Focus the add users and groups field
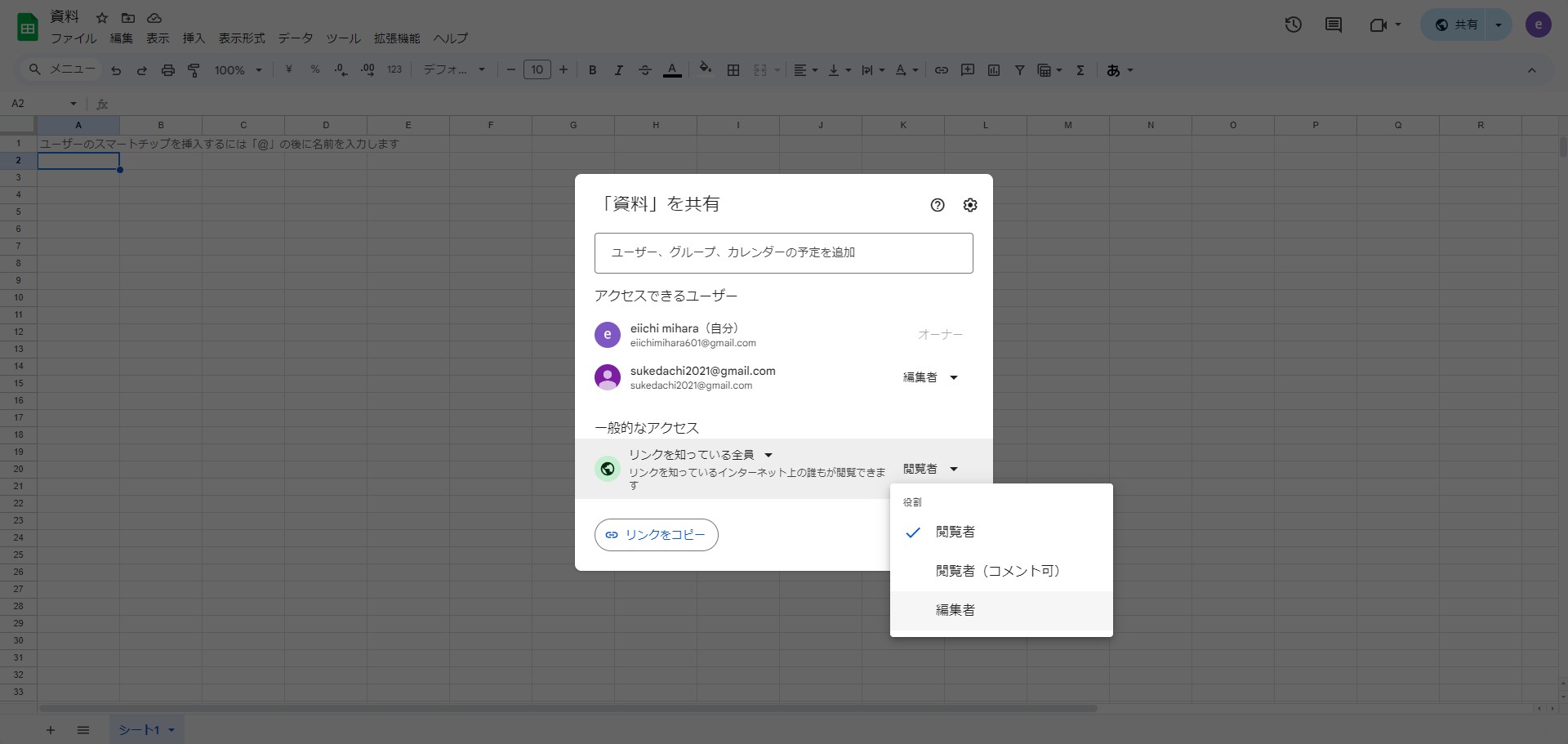This screenshot has height=744, width=1568. pos(784,253)
